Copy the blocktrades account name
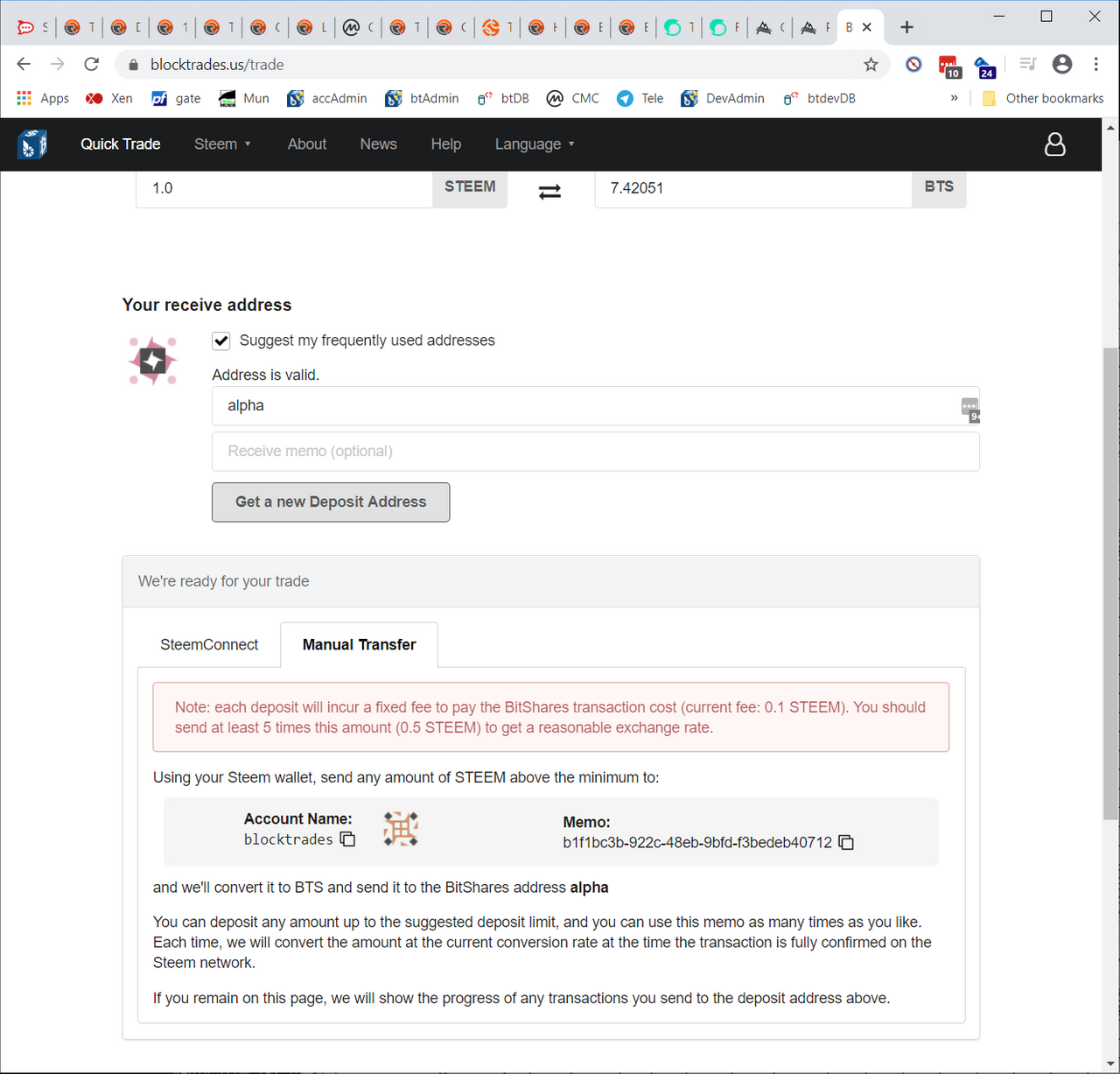The width and height of the screenshot is (1120, 1074). click(x=347, y=839)
